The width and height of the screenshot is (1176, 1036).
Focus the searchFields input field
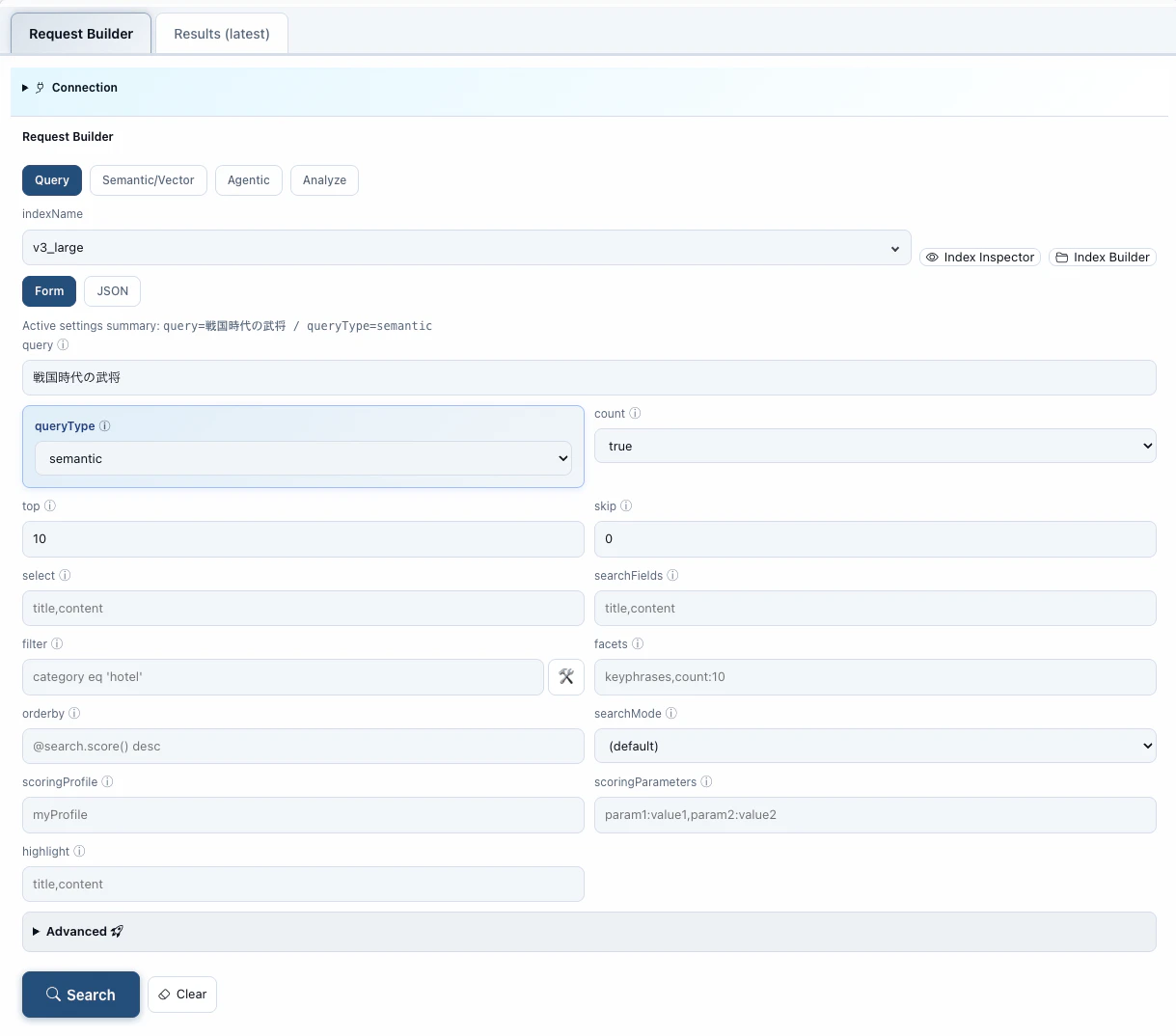click(x=875, y=609)
